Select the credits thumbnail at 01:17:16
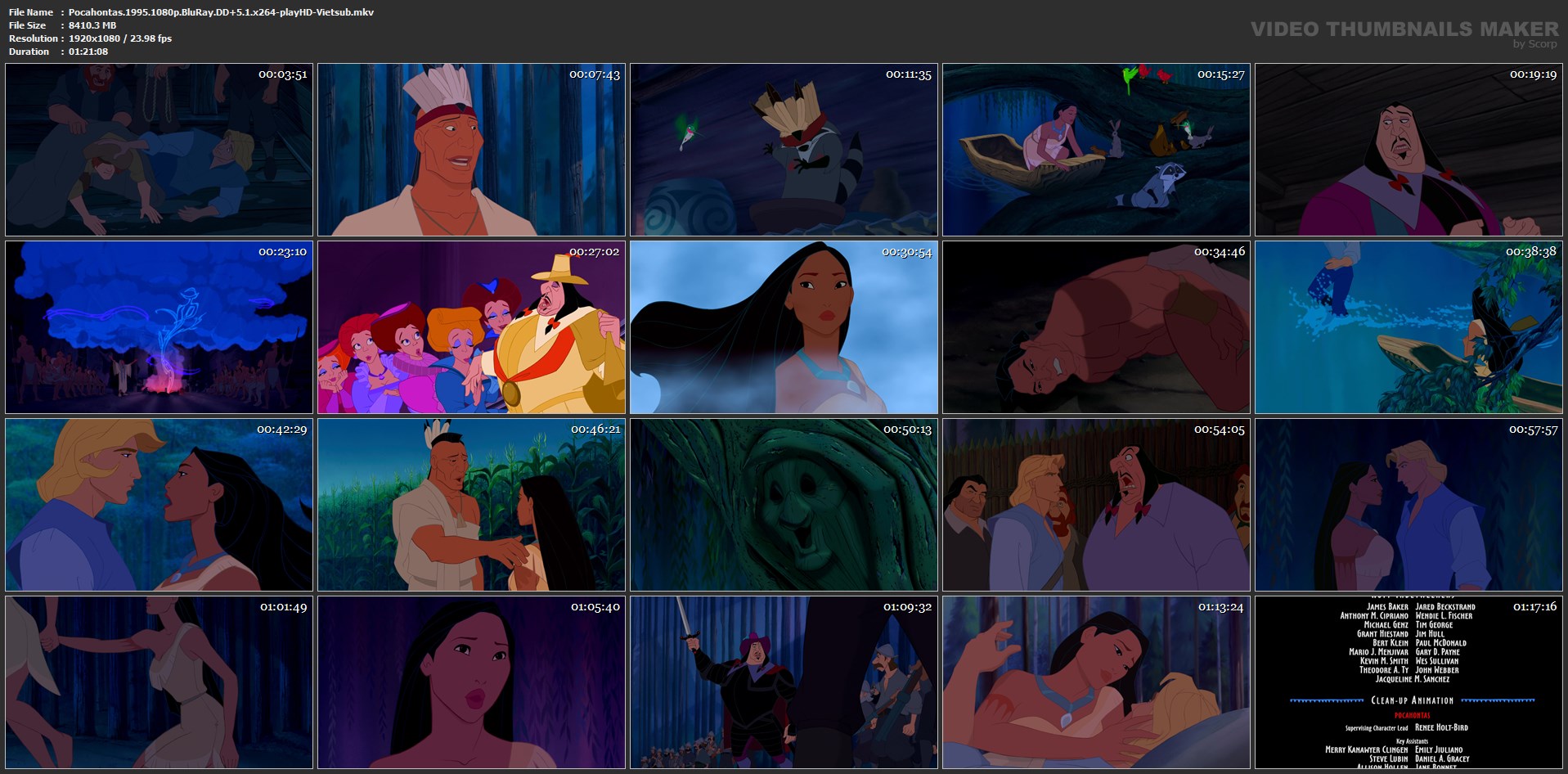This screenshot has height=774, width=1568. click(1409, 682)
